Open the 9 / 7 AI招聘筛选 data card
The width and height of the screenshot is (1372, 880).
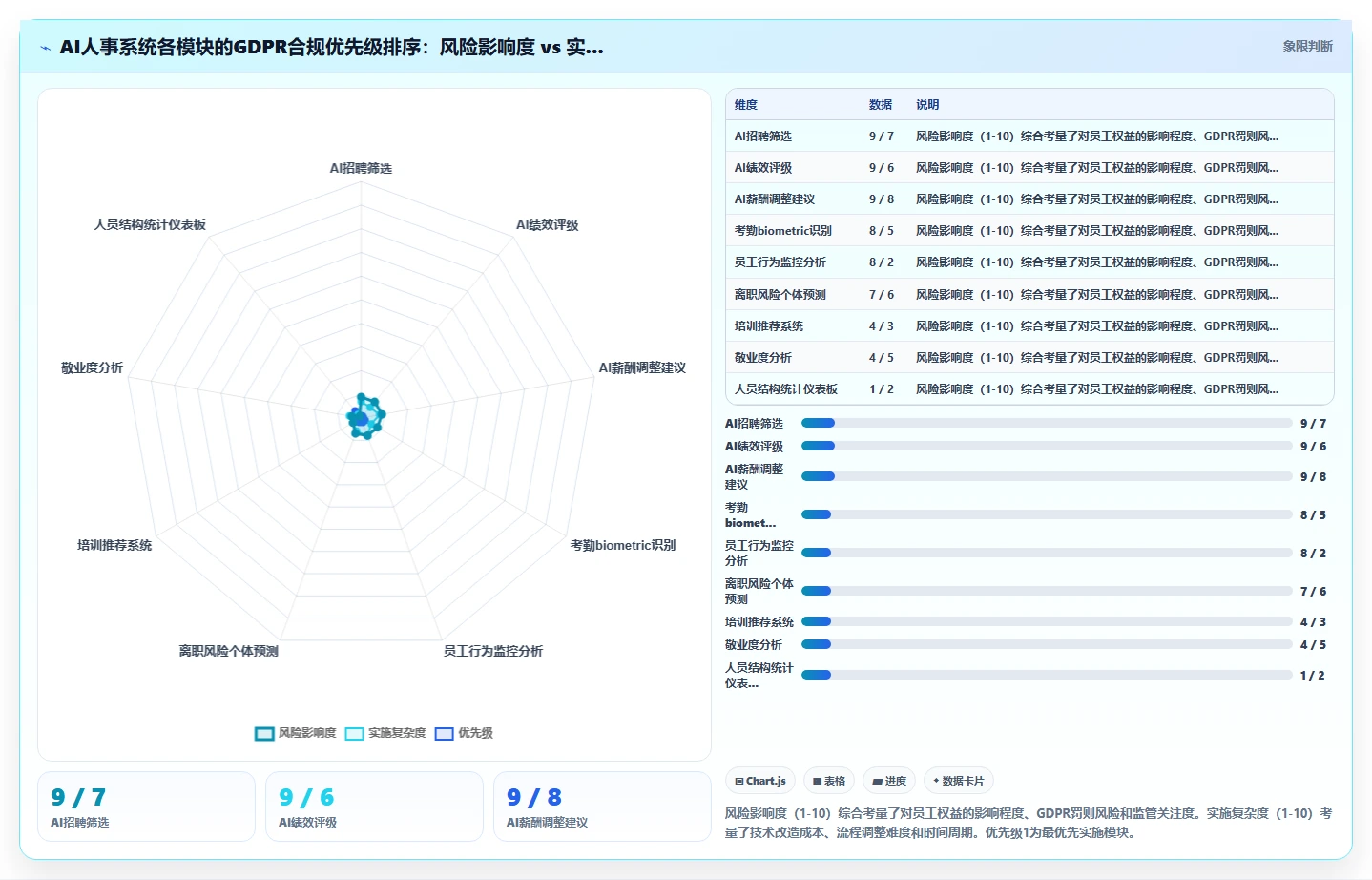click(x=146, y=807)
